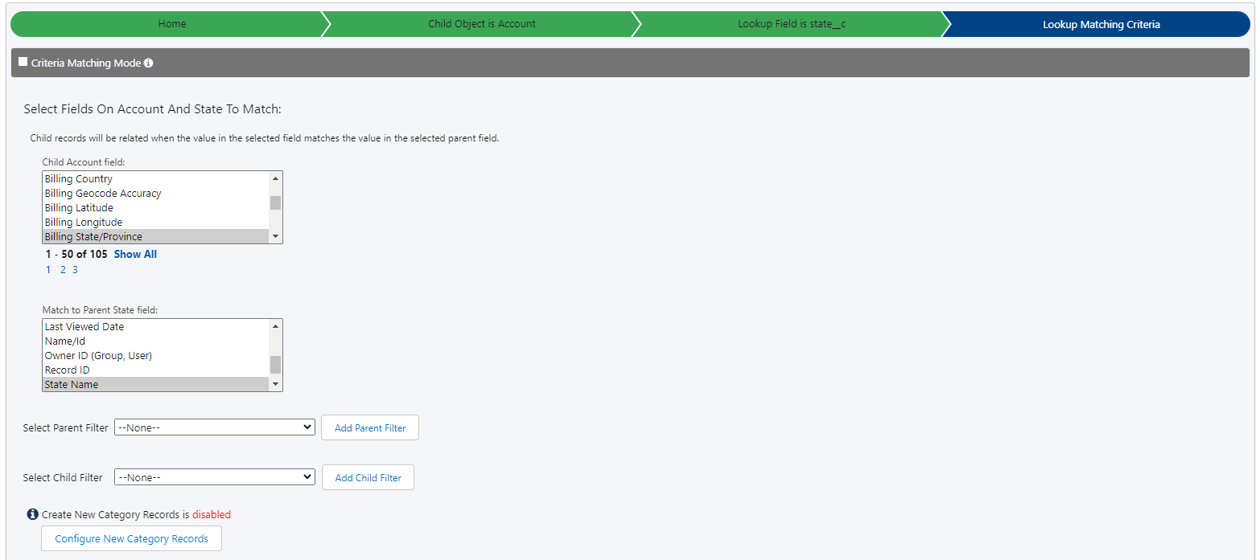
Task: Select the Lookup Matching Criteria step
Action: click(x=1101, y=24)
